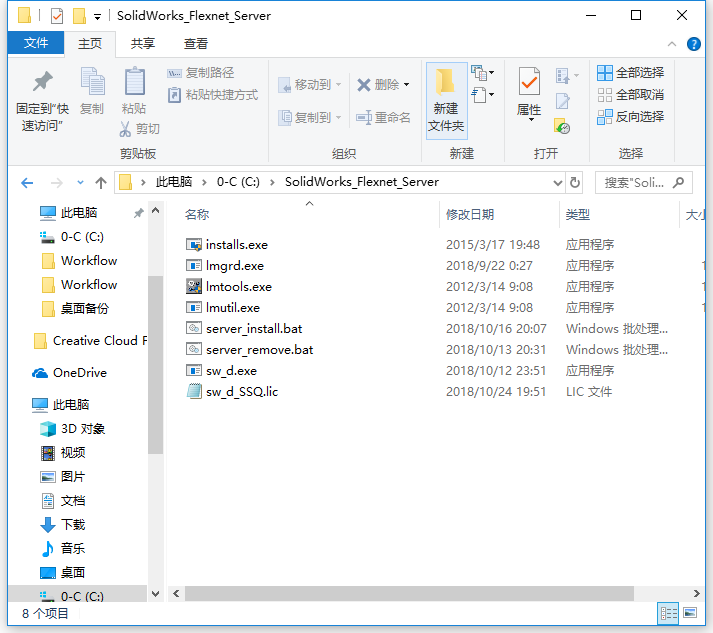
Task: Open the New Item dropdown icon
Action: click(482, 73)
